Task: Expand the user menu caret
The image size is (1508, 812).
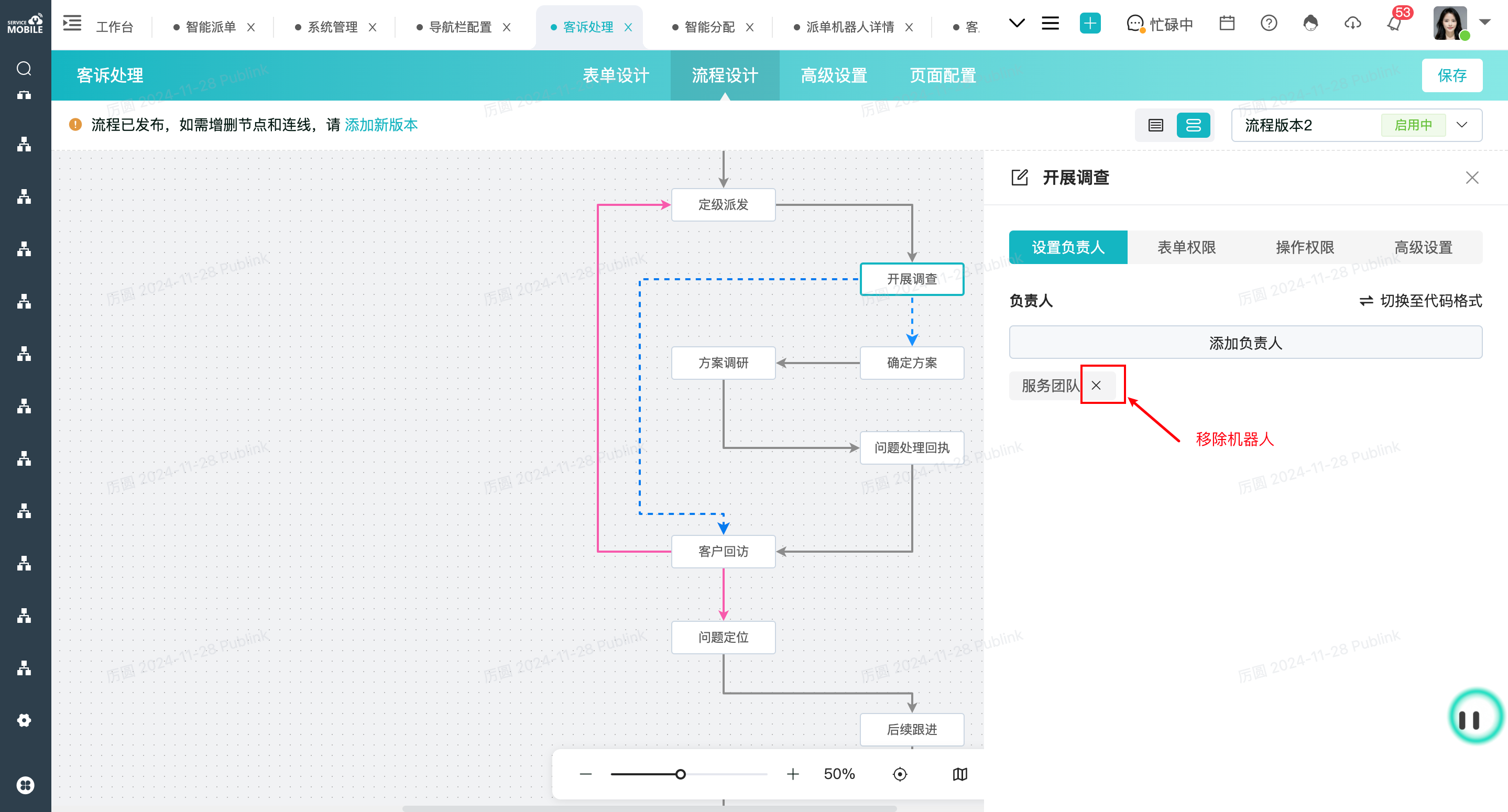Action: tap(1484, 22)
